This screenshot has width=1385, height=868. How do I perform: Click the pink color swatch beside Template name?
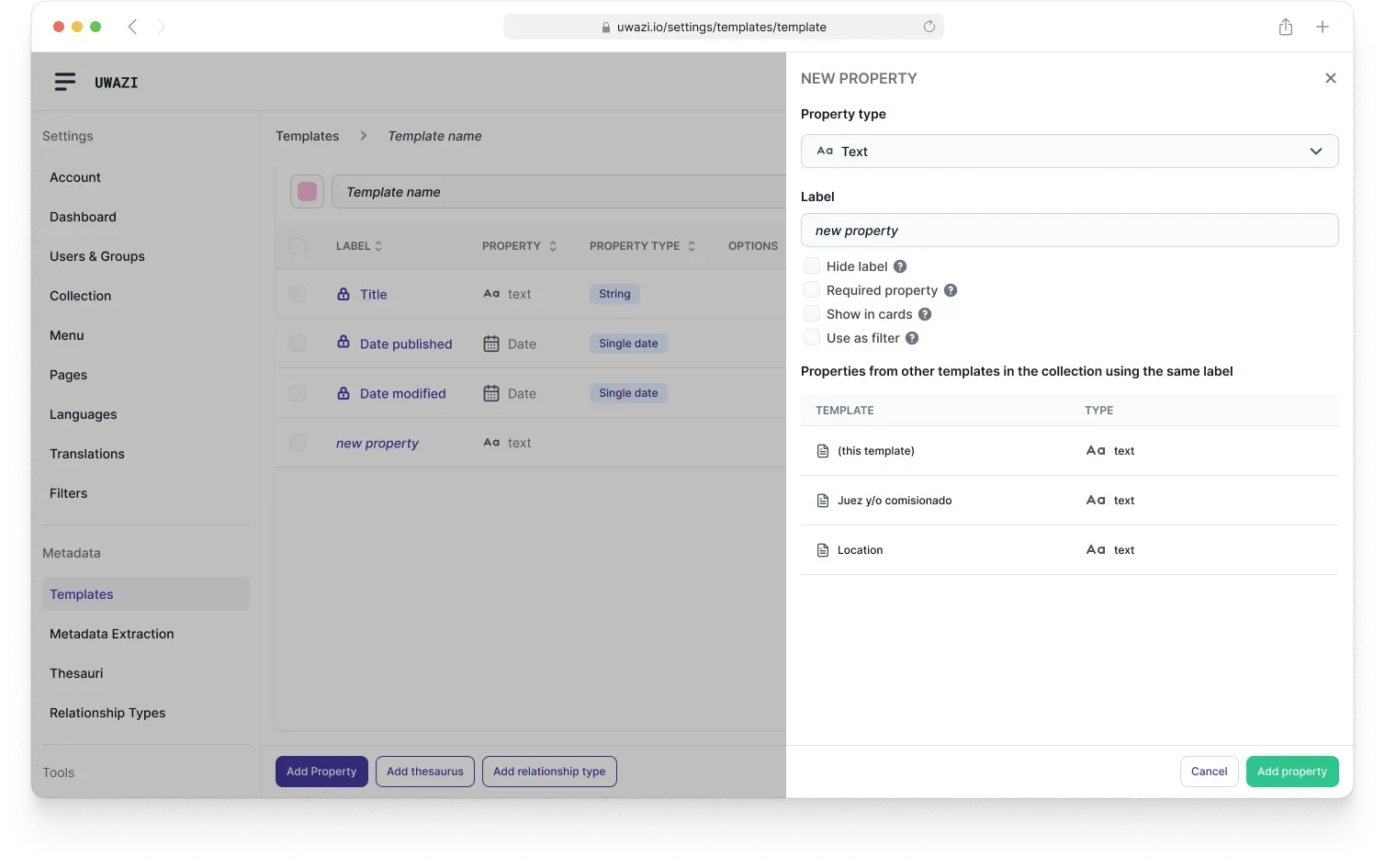point(307,191)
